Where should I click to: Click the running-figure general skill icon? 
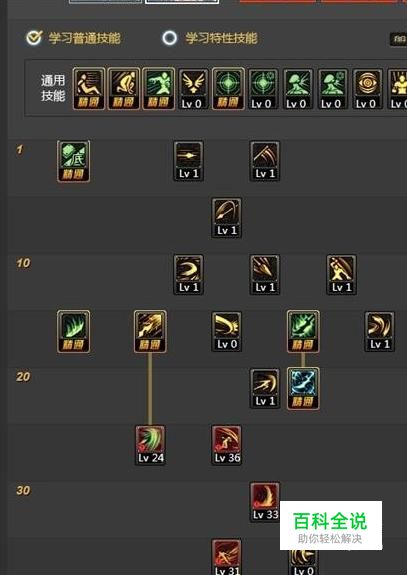click(x=89, y=89)
